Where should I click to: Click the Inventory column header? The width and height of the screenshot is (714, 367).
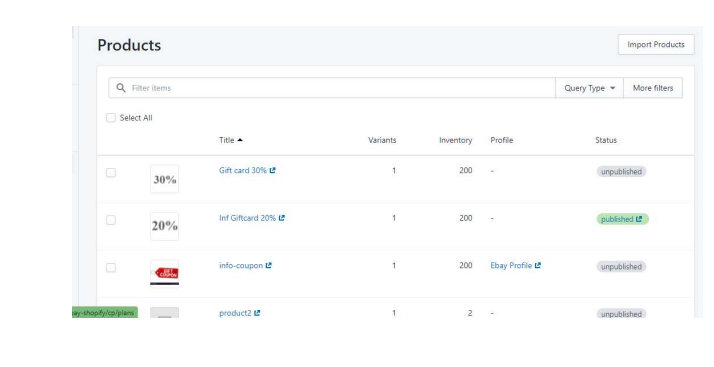coord(455,140)
